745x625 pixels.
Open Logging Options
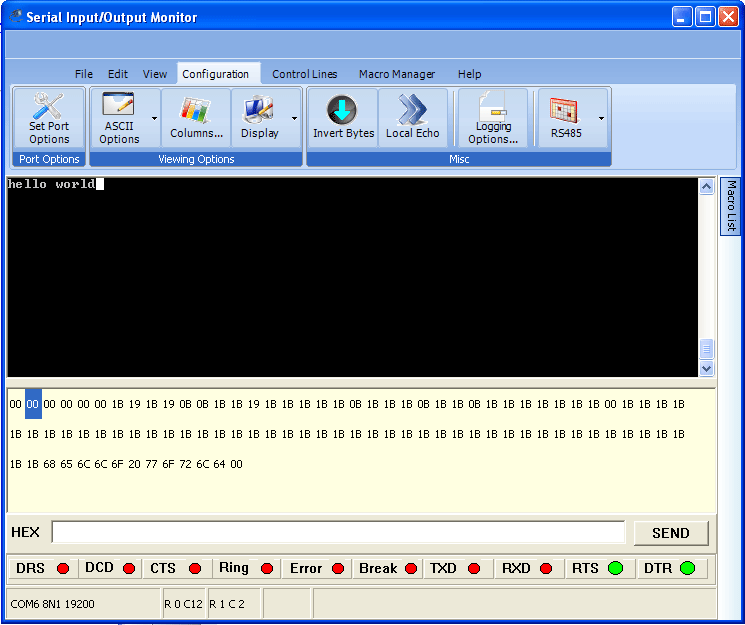tap(493, 119)
